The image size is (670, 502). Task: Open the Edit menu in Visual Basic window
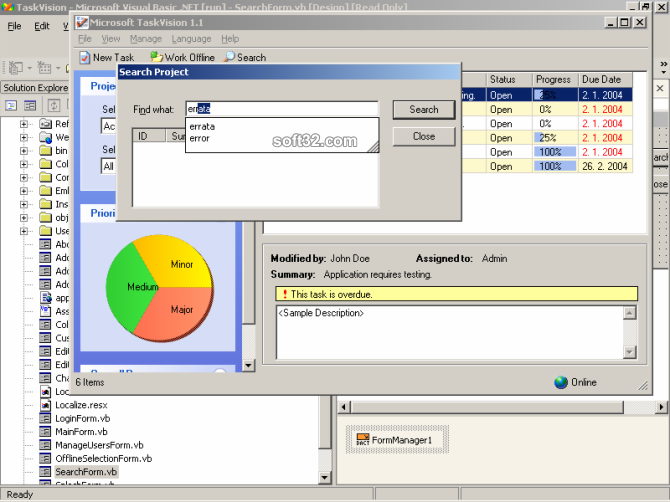pos(42,26)
